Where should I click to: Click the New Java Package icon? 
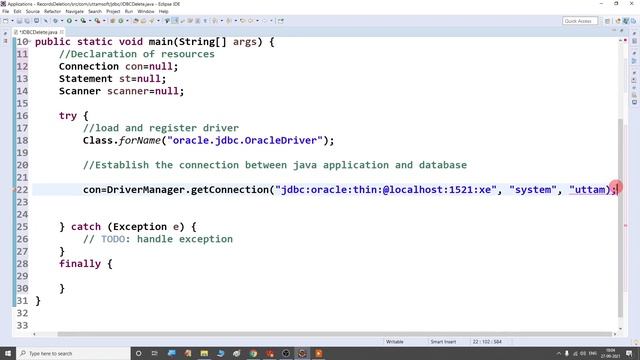pos(113,21)
